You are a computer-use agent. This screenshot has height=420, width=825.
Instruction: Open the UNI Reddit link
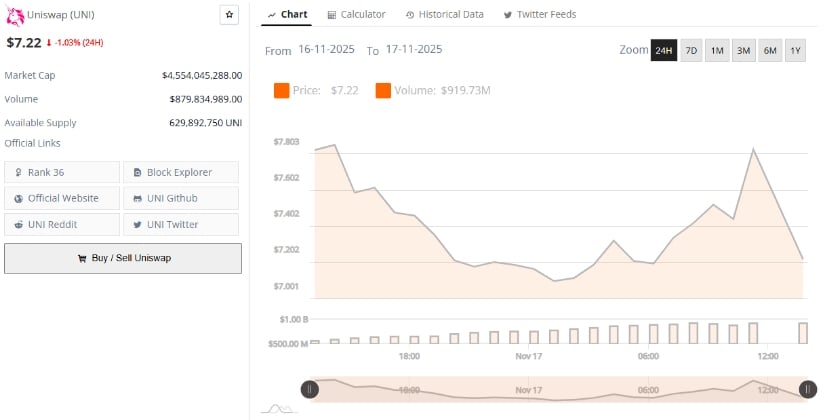pyautogui.click(x=62, y=224)
